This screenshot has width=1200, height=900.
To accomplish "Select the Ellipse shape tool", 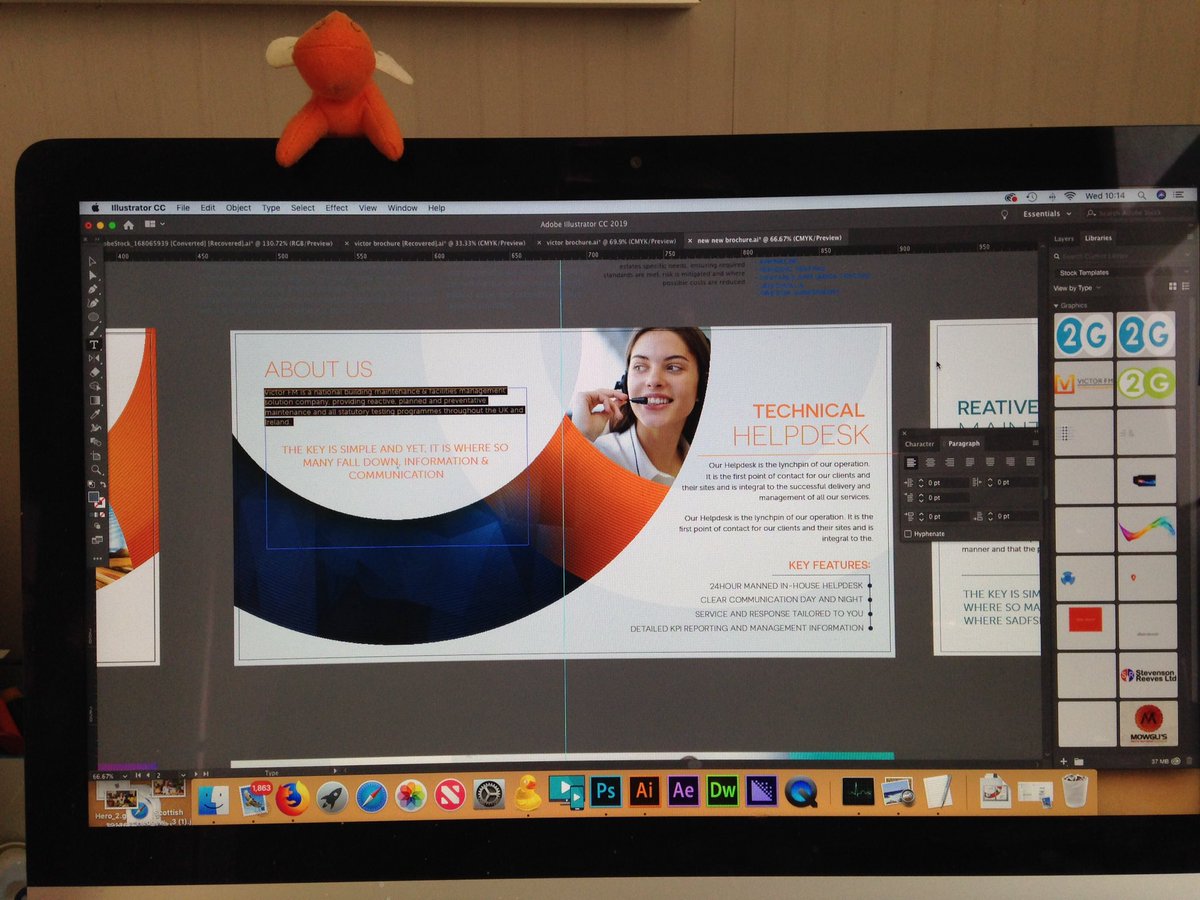I will (x=93, y=316).
